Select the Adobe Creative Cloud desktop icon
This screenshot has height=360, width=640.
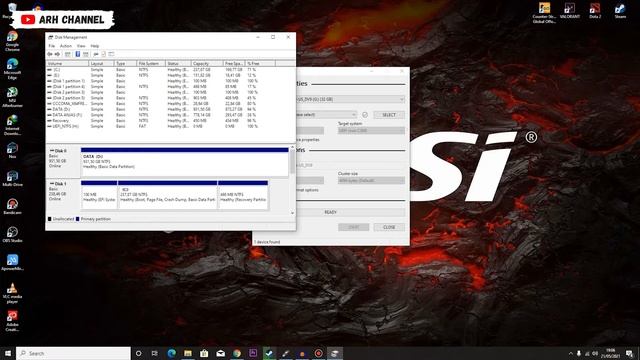click(x=12, y=321)
